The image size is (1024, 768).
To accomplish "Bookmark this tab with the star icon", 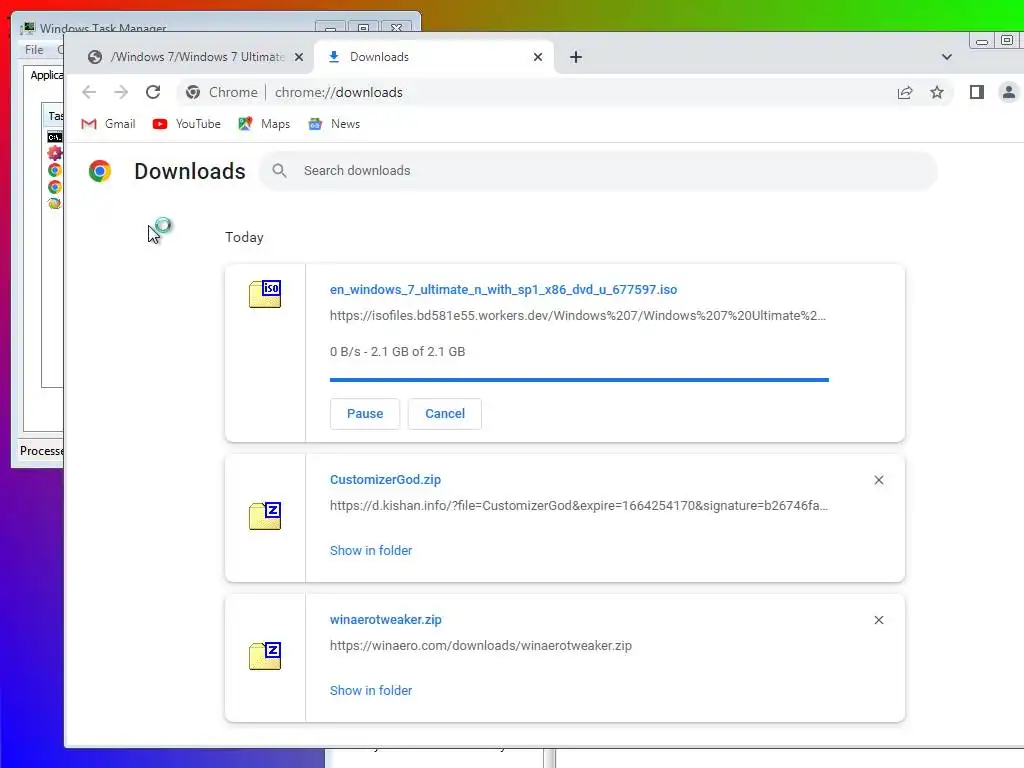I will coord(936,92).
